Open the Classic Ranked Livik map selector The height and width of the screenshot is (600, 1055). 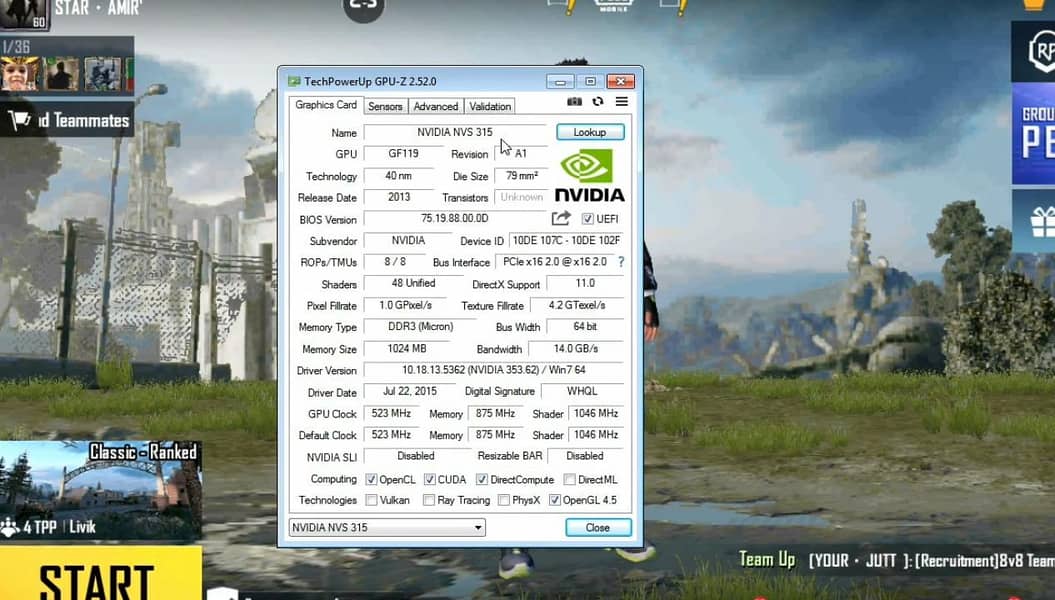100,490
